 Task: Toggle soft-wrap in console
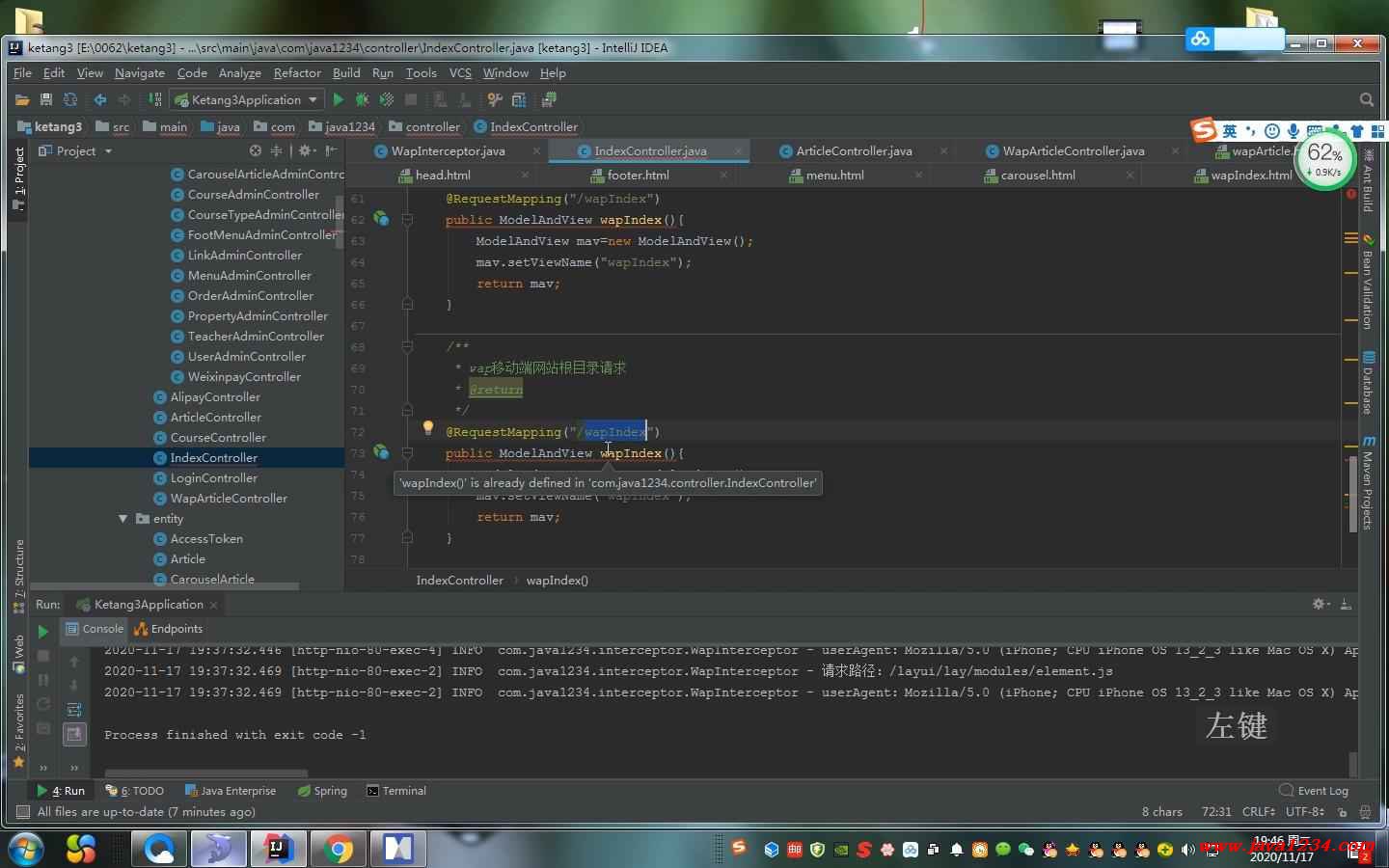click(74, 710)
